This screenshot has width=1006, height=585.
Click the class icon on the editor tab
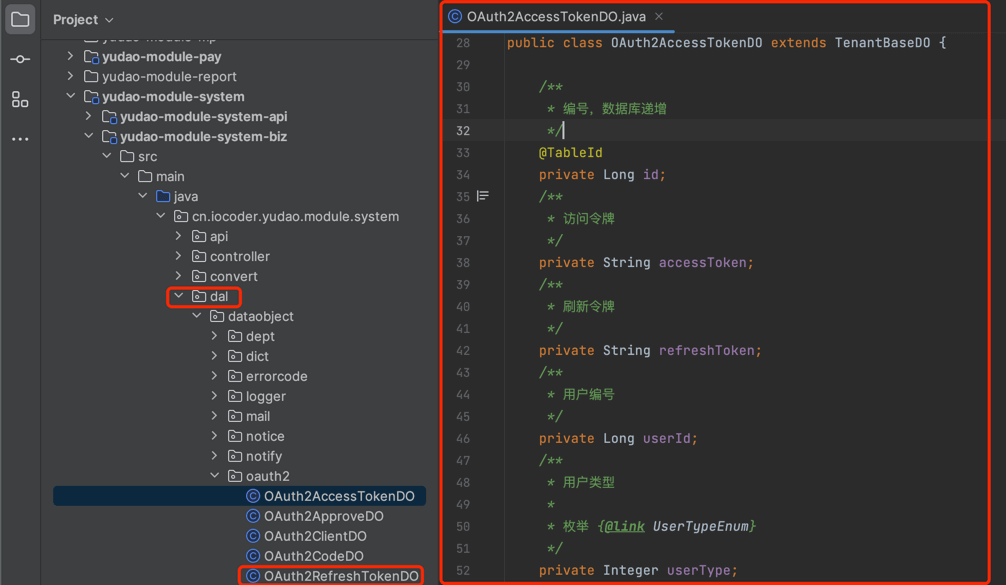pyautogui.click(x=455, y=17)
